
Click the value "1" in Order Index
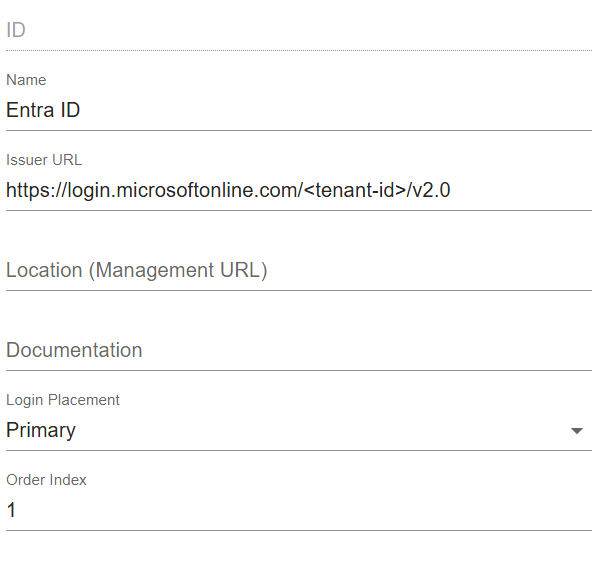(x=11, y=511)
